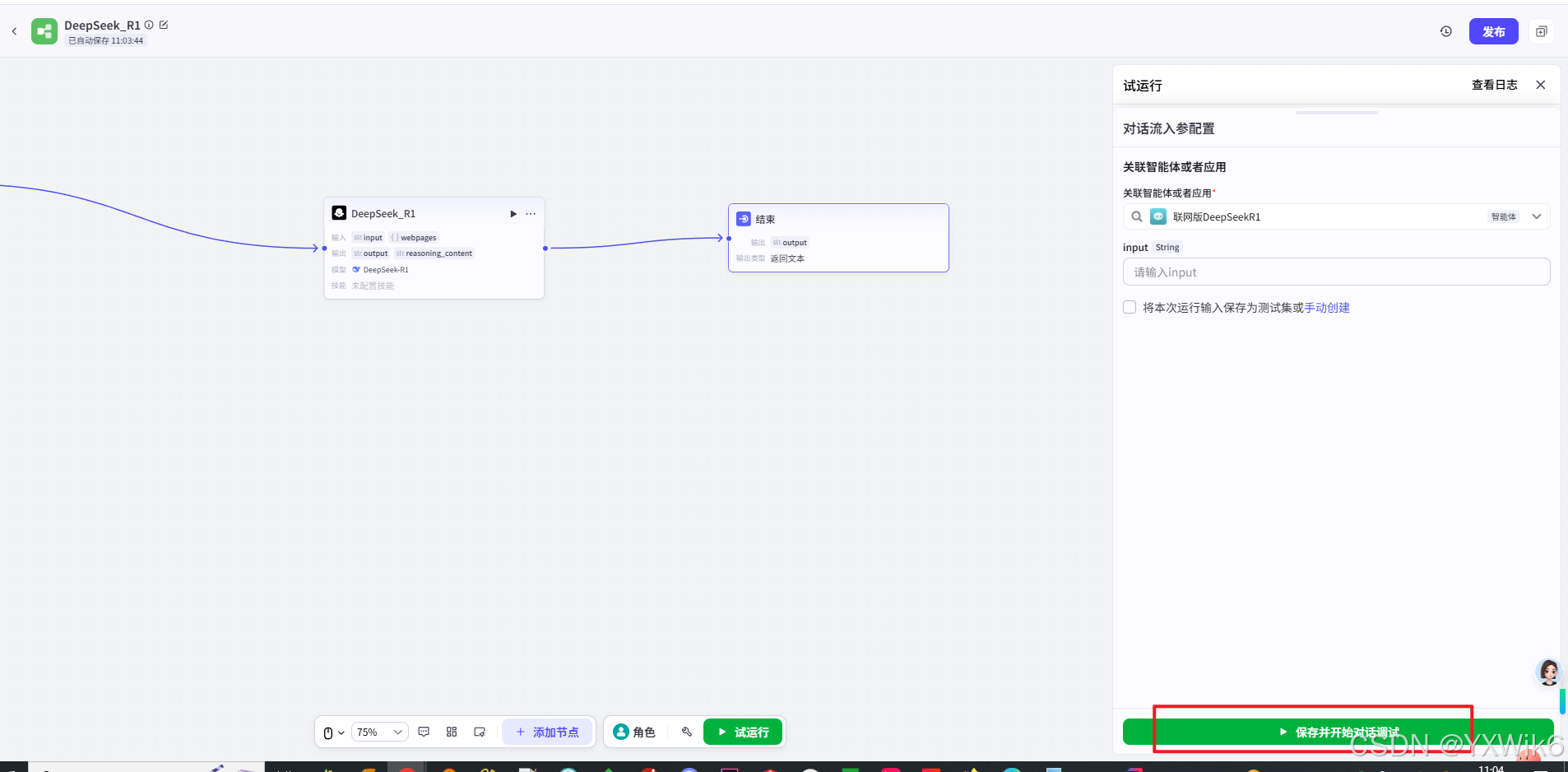Image resolution: width=1568 pixels, height=772 pixels.
Task: Go back using the top-left arrow
Action: (14, 31)
